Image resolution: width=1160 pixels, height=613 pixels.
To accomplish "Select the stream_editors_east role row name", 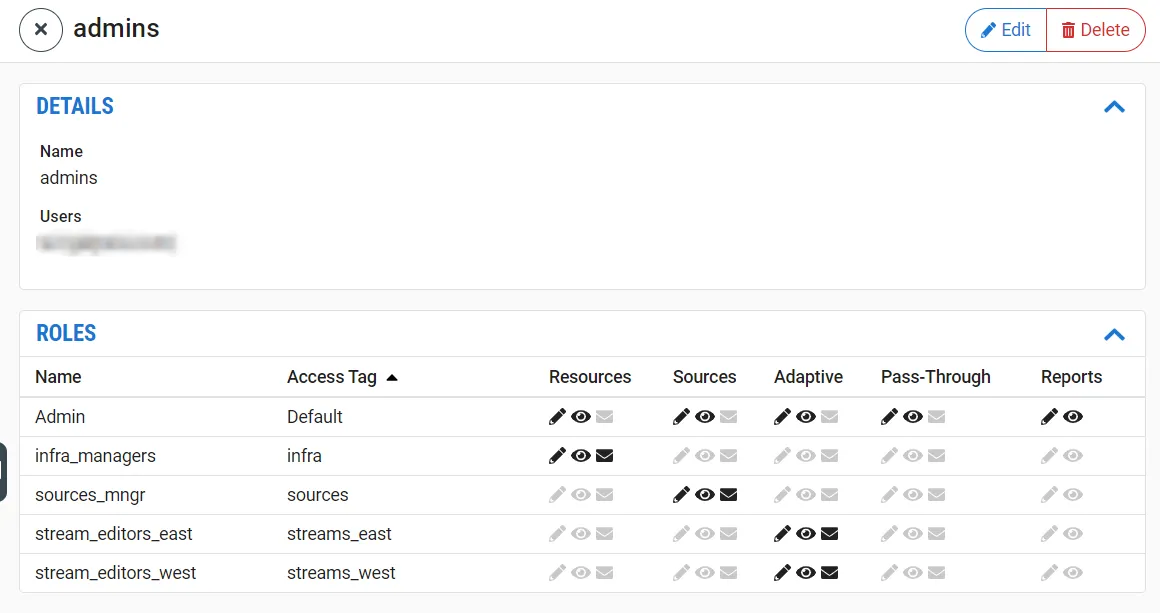I will tap(114, 534).
